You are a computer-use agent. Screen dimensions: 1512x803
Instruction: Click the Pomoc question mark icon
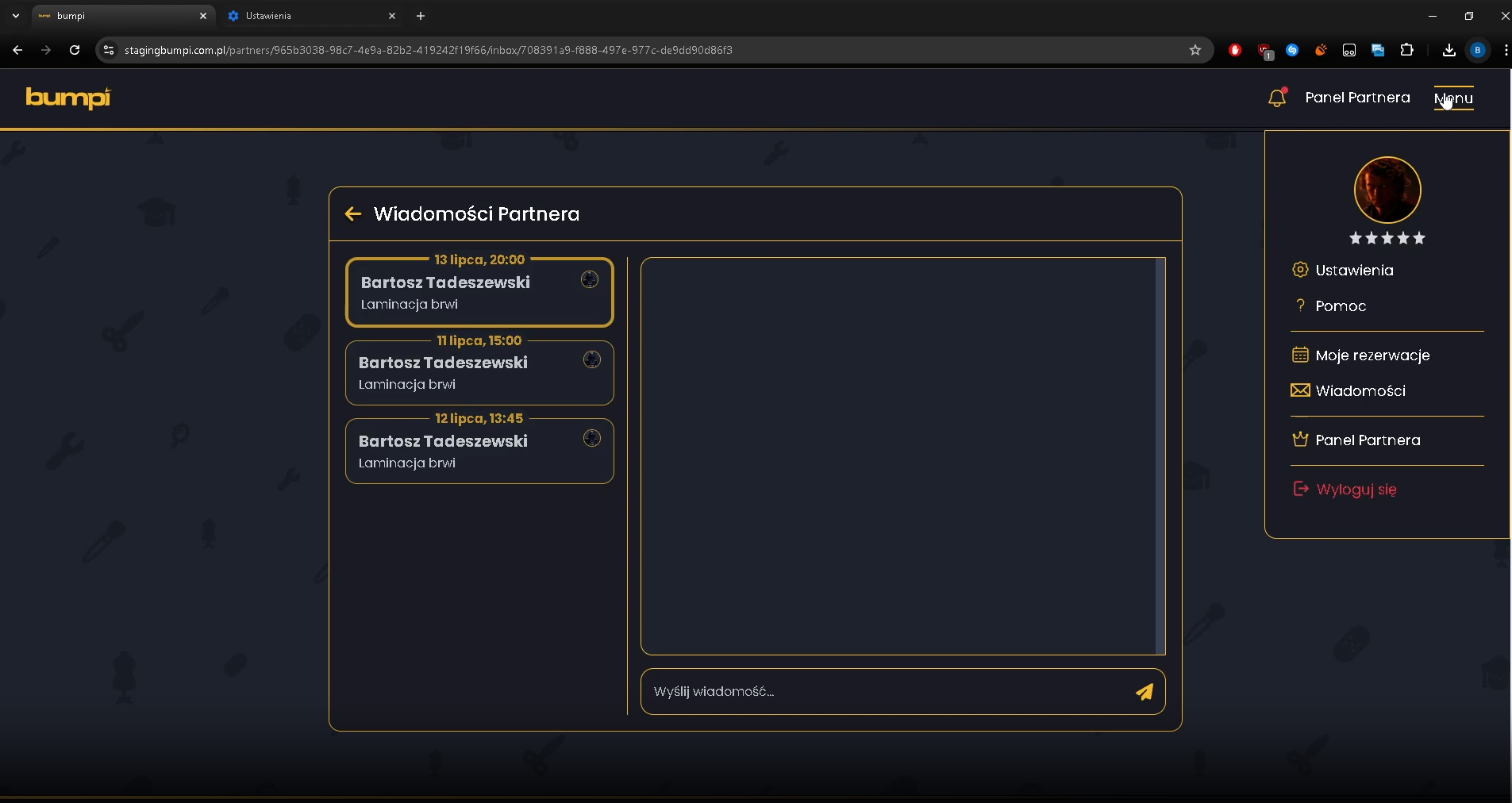(1300, 305)
